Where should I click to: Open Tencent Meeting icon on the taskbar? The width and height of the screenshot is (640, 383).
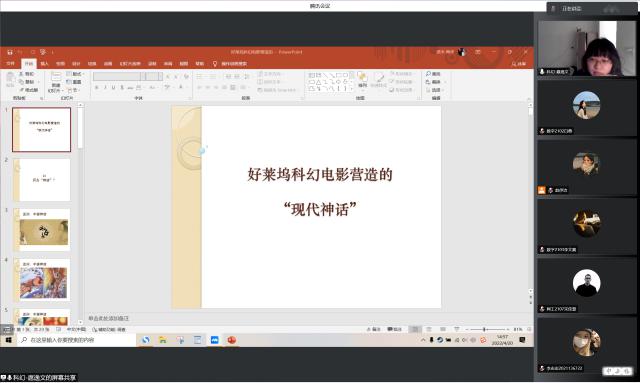215,340
